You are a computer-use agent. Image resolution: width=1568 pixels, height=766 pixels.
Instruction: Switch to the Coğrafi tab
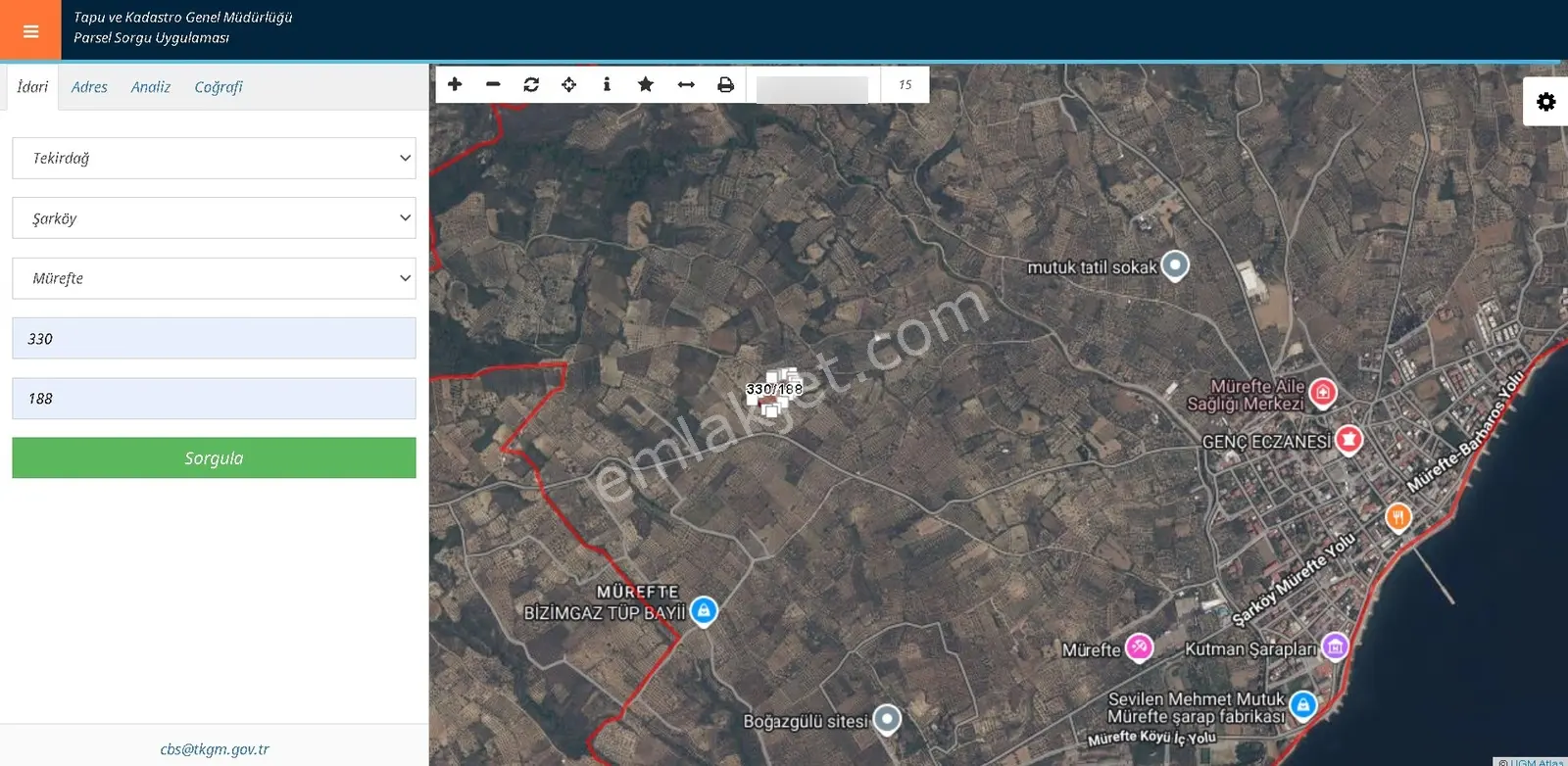pyautogui.click(x=218, y=87)
